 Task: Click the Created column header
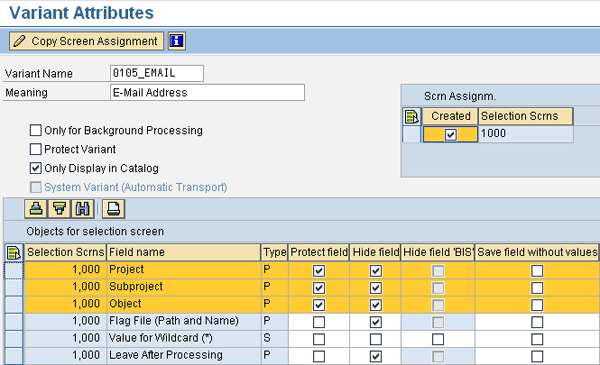(x=450, y=116)
